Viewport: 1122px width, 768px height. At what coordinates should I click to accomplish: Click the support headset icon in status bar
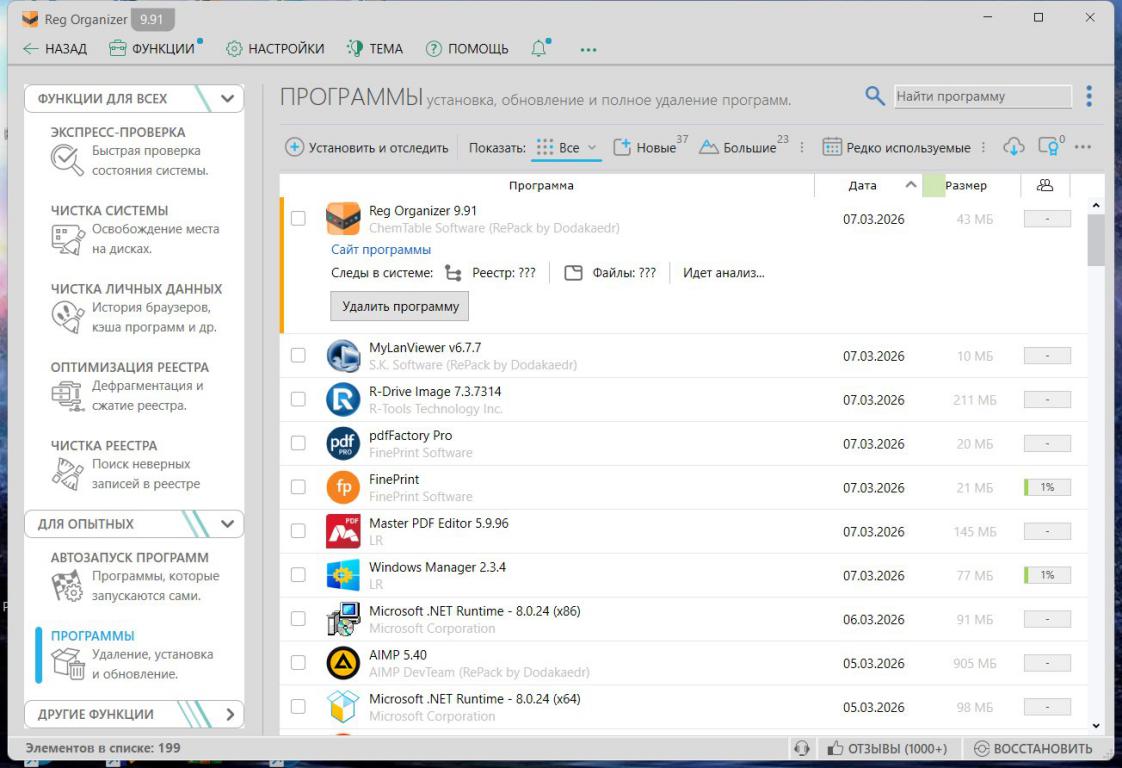click(800, 749)
